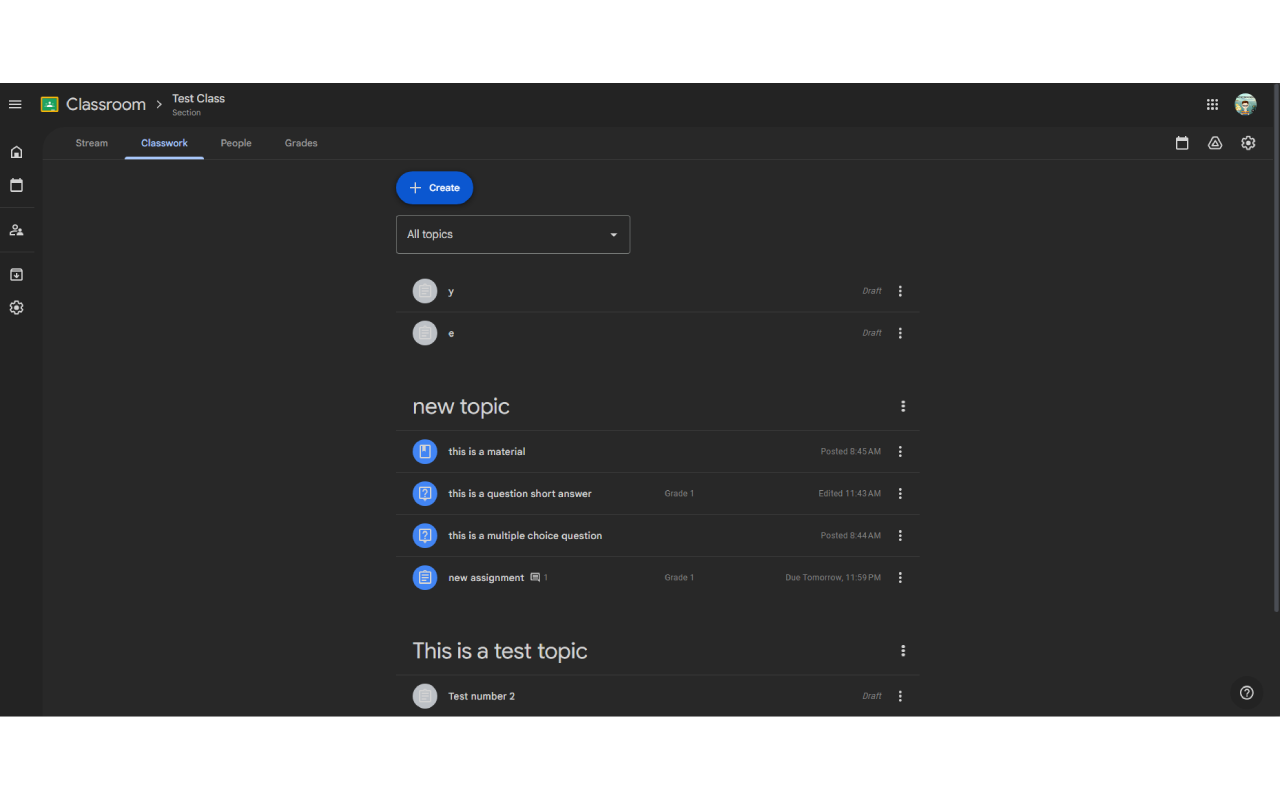Viewport: 1280px width, 800px height.
Task: Open class settings gear icon
Action: click(x=1248, y=143)
